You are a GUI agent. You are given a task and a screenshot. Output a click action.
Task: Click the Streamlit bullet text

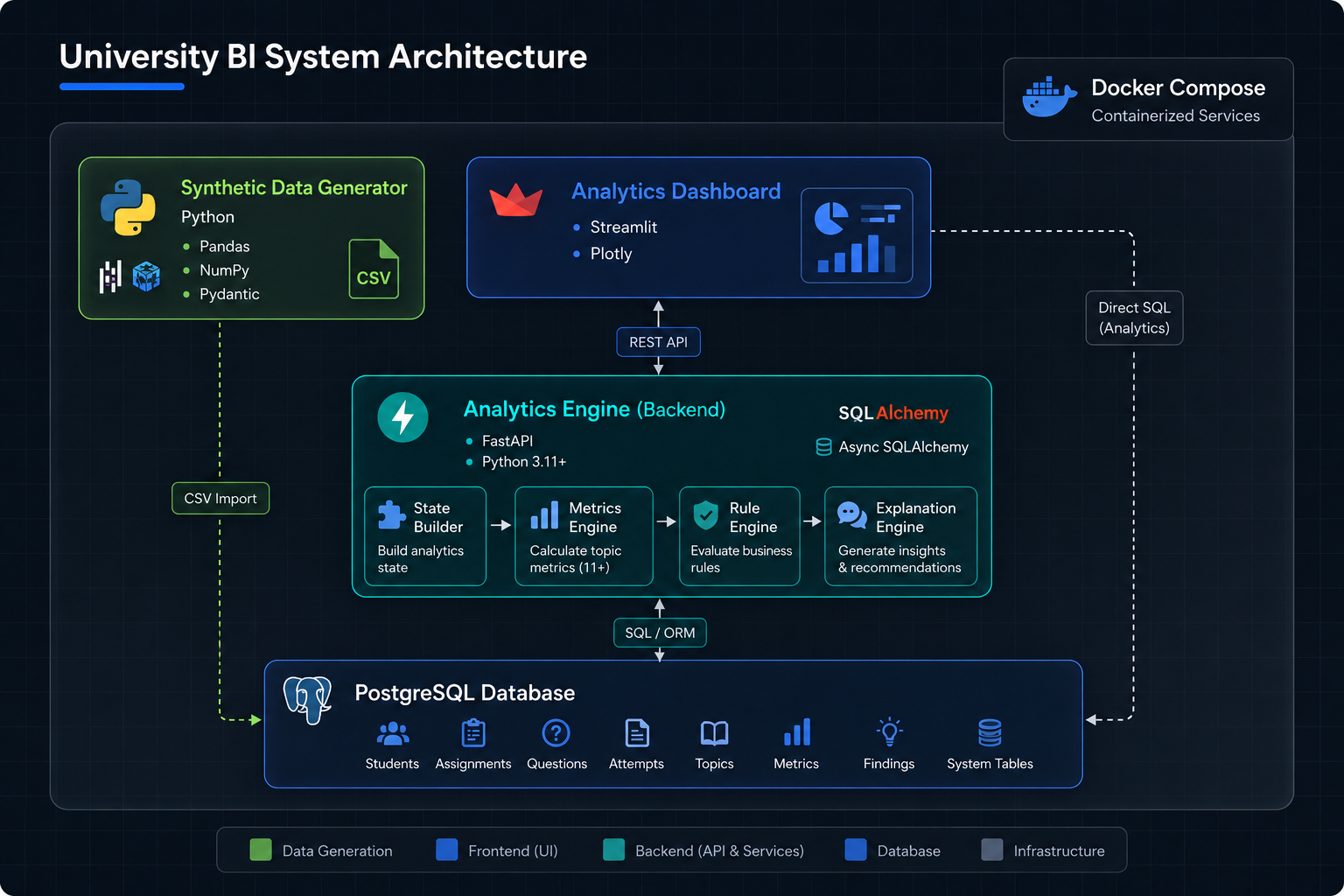pyautogui.click(x=624, y=227)
